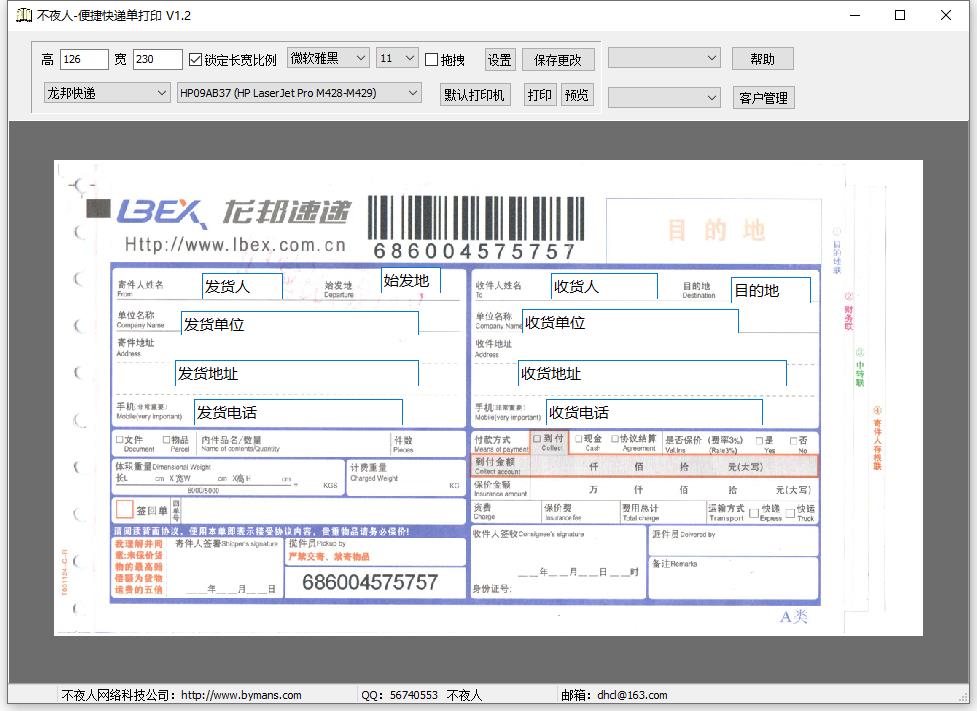Screen dimensions: 977x711
Task: Open the 预览 preview button
Action: tap(577, 95)
